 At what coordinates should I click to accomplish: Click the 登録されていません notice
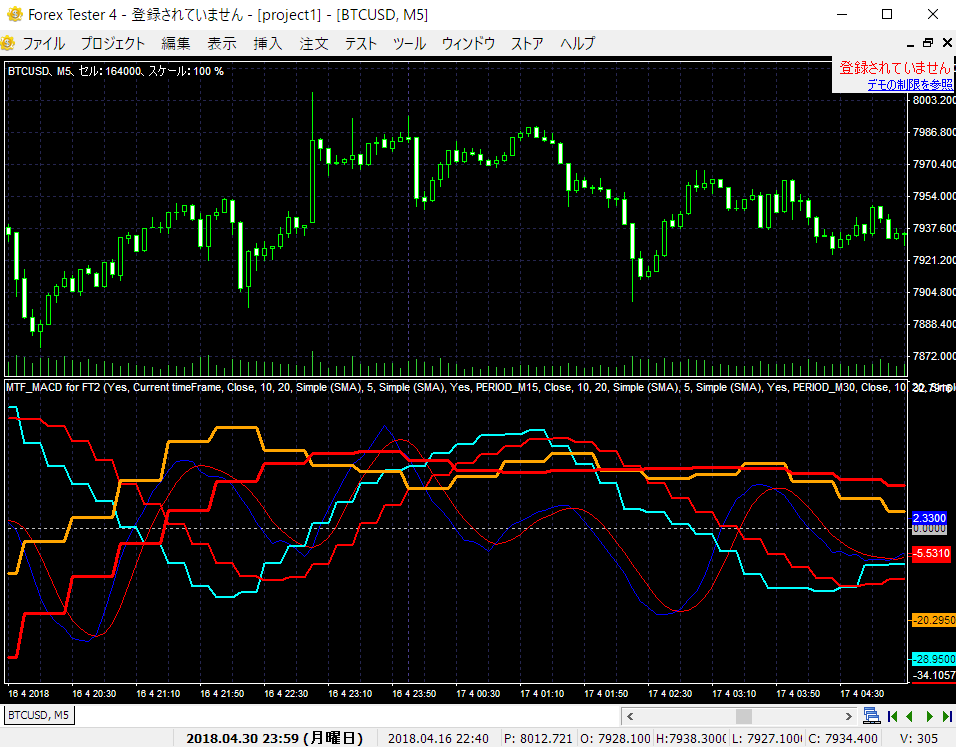tap(894, 68)
